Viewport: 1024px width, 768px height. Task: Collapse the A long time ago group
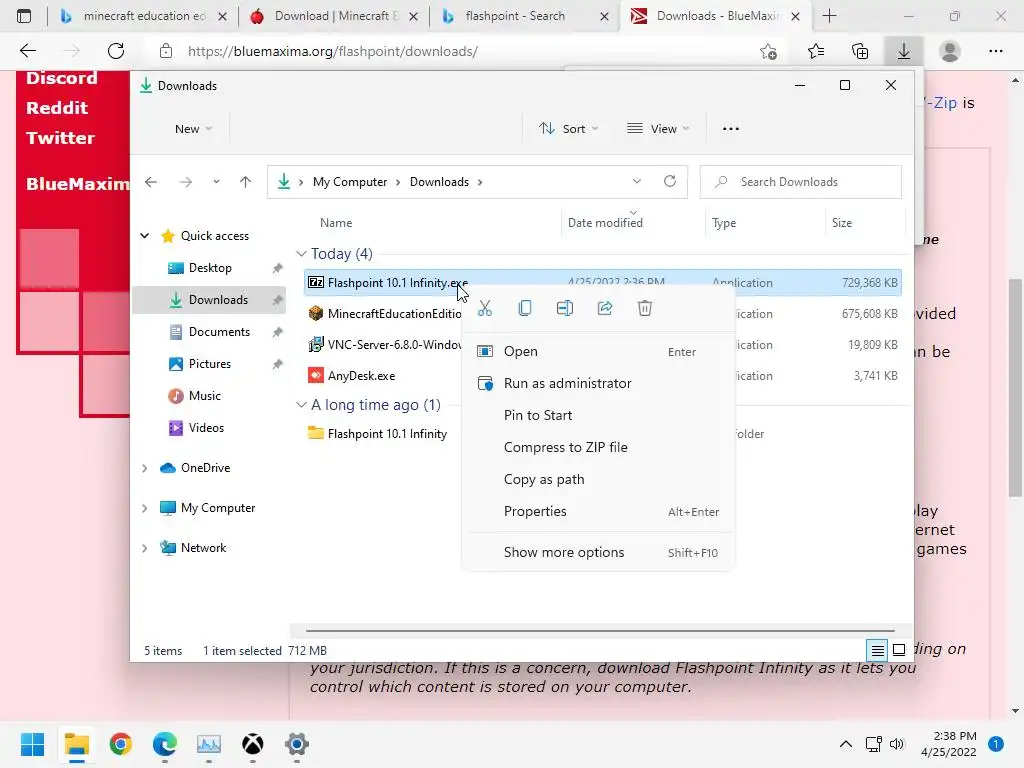point(301,405)
